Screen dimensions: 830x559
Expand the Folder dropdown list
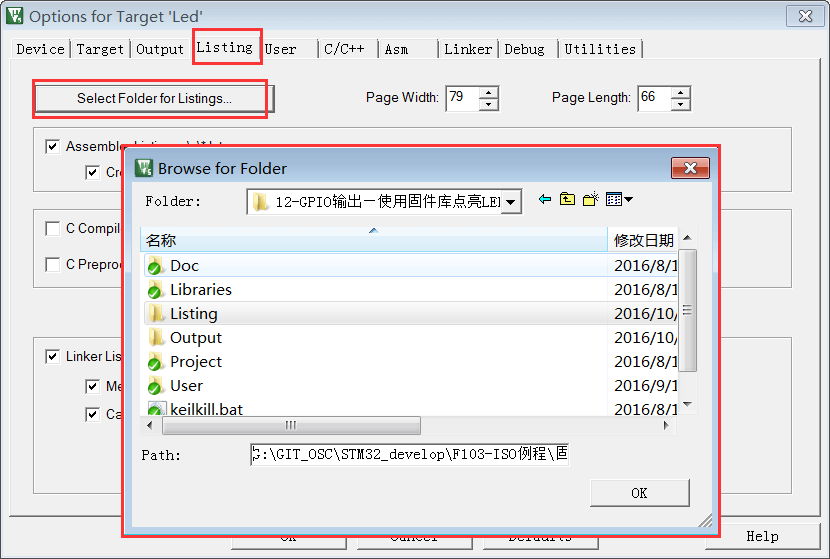tap(511, 202)
